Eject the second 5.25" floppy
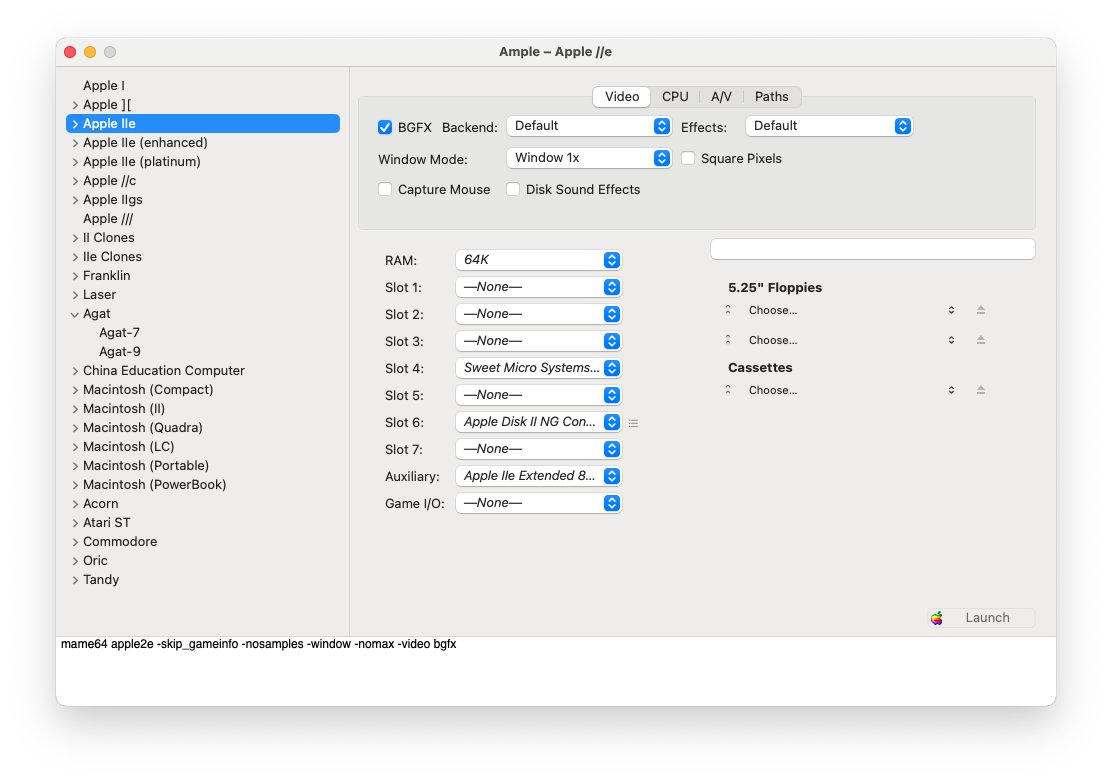This screenshot has width=1112, height=780. [981, 340]
